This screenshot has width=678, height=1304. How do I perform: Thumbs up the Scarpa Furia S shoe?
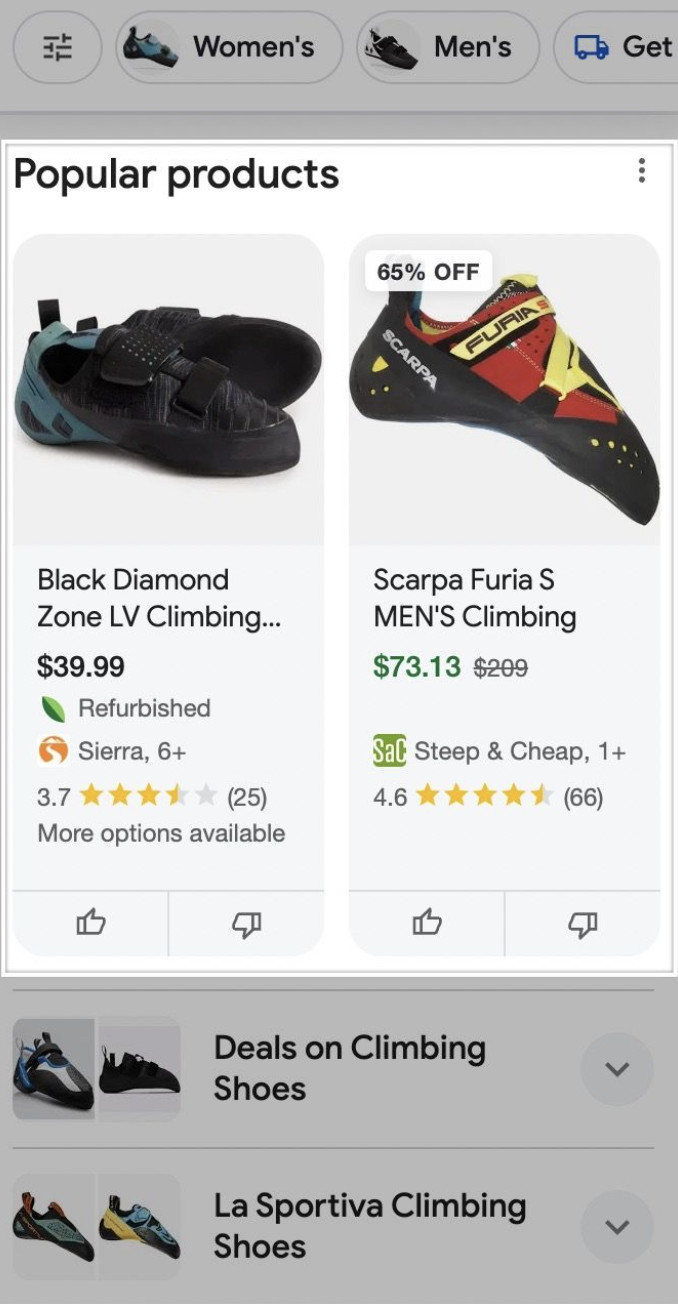(427, 922)
